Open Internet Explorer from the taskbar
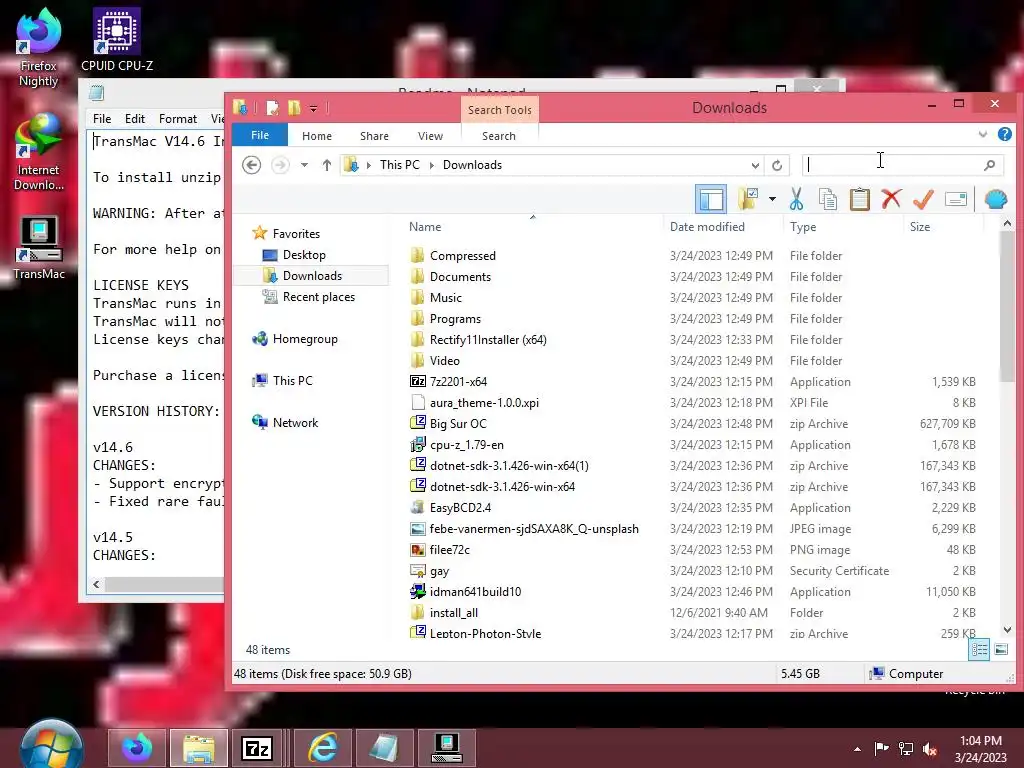 click(x=323, y=748)
